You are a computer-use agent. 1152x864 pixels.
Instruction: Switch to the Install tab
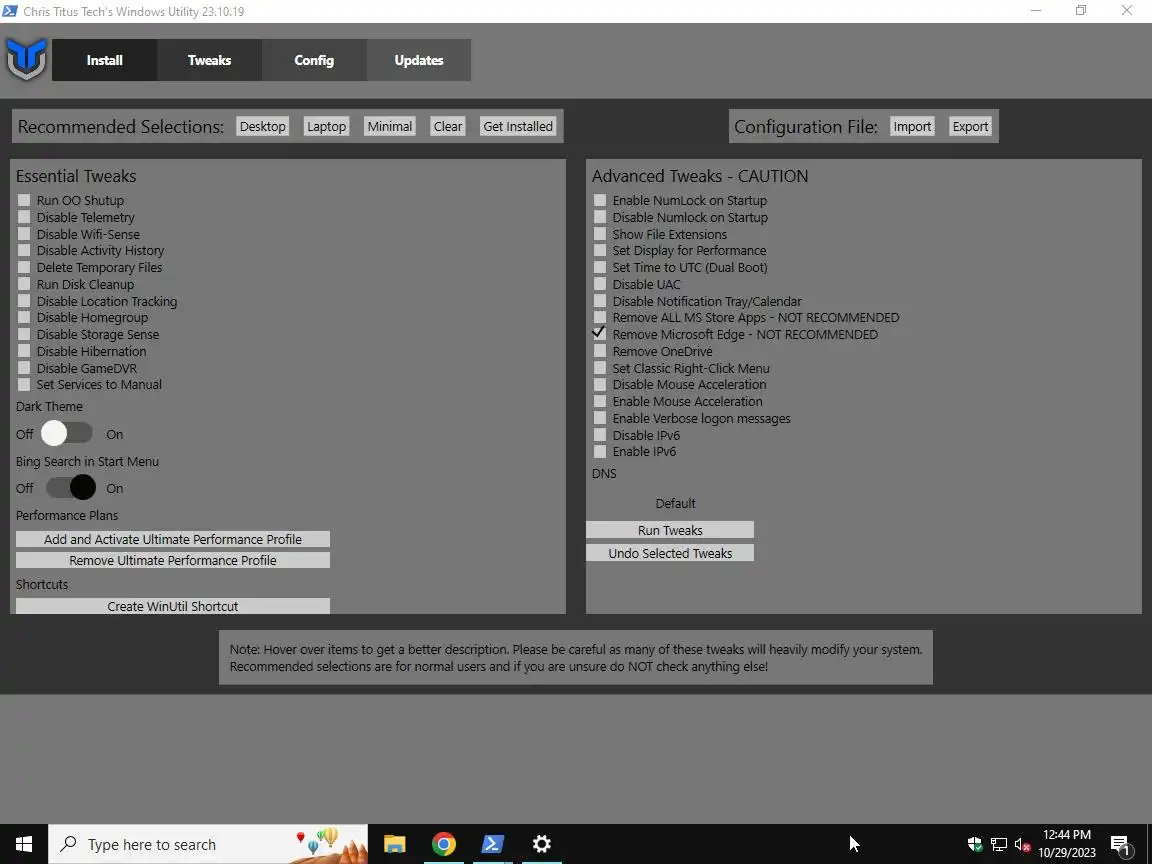click(104, 60)
